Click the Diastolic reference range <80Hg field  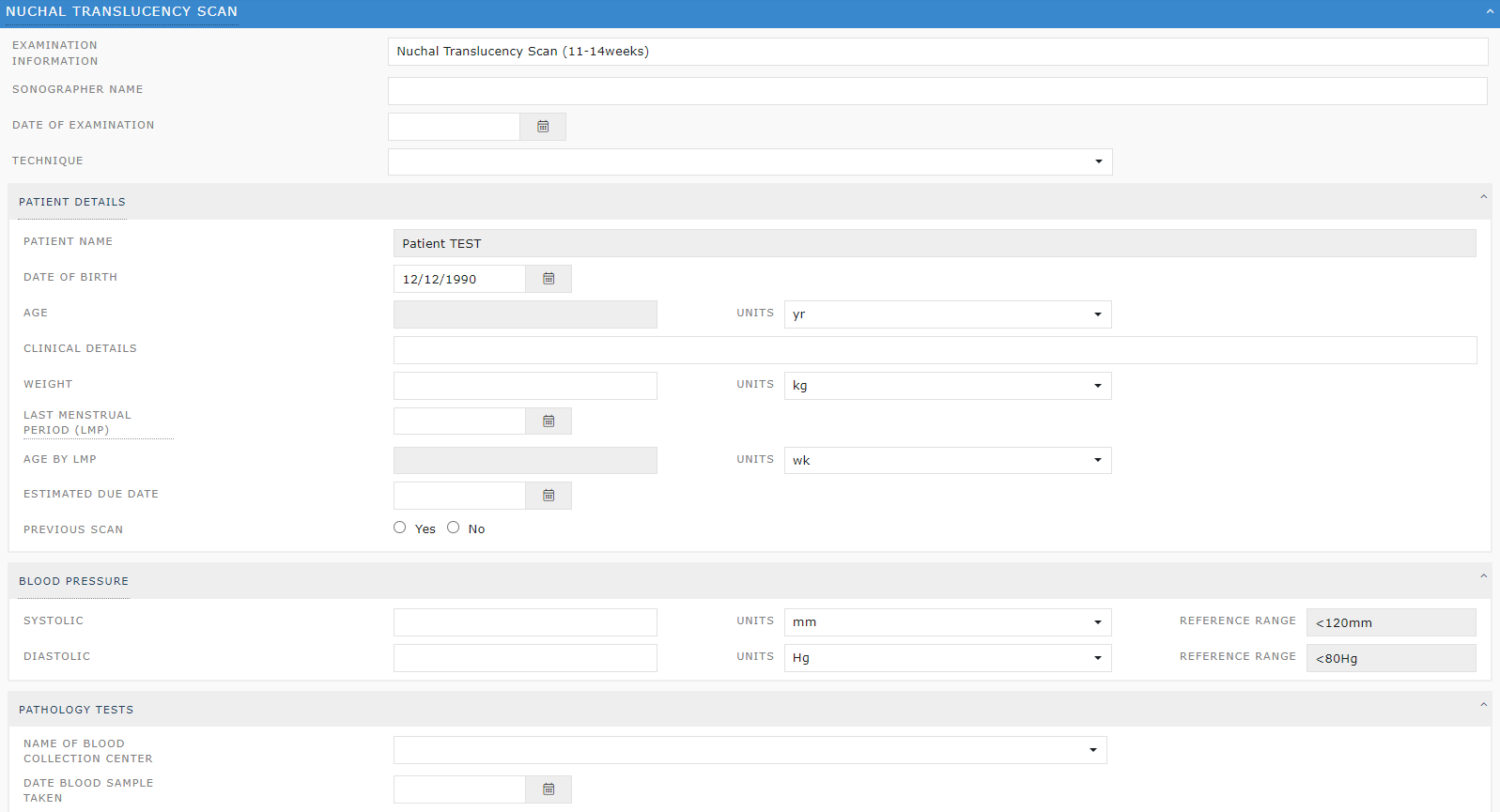[1391, 658]
